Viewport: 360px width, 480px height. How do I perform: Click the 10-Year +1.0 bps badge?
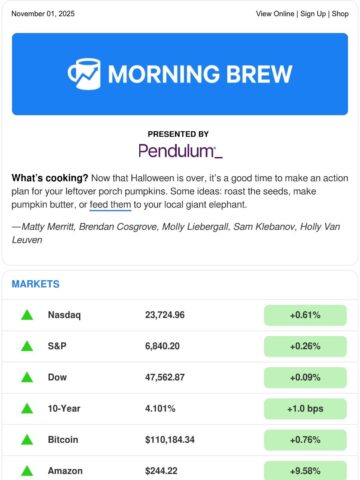pos(305,409)
